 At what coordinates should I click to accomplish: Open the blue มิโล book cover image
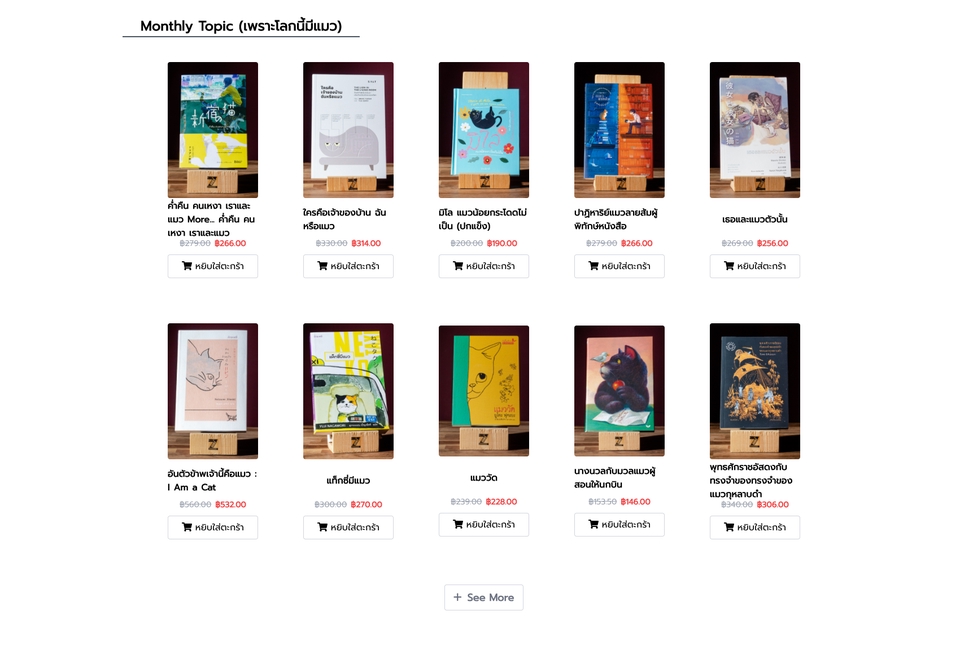pos(484,130)
